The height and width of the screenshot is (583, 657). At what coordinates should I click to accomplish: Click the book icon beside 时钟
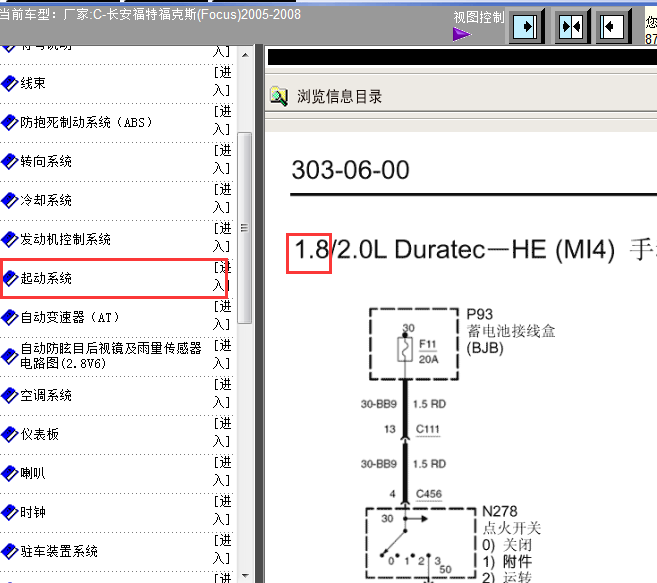(9, 512)
